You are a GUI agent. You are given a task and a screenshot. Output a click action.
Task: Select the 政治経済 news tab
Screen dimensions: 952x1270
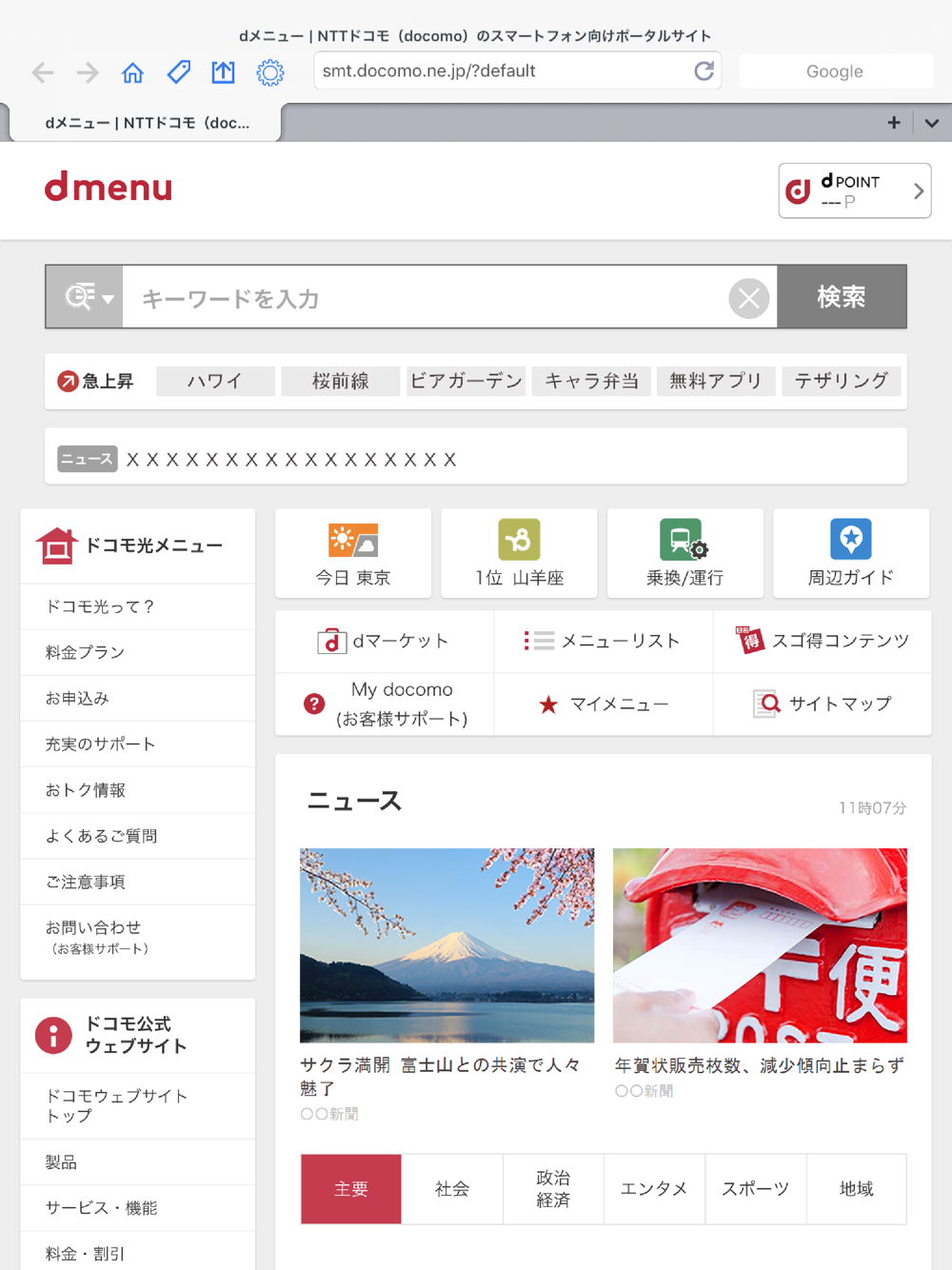click(x=553, y=1189)
